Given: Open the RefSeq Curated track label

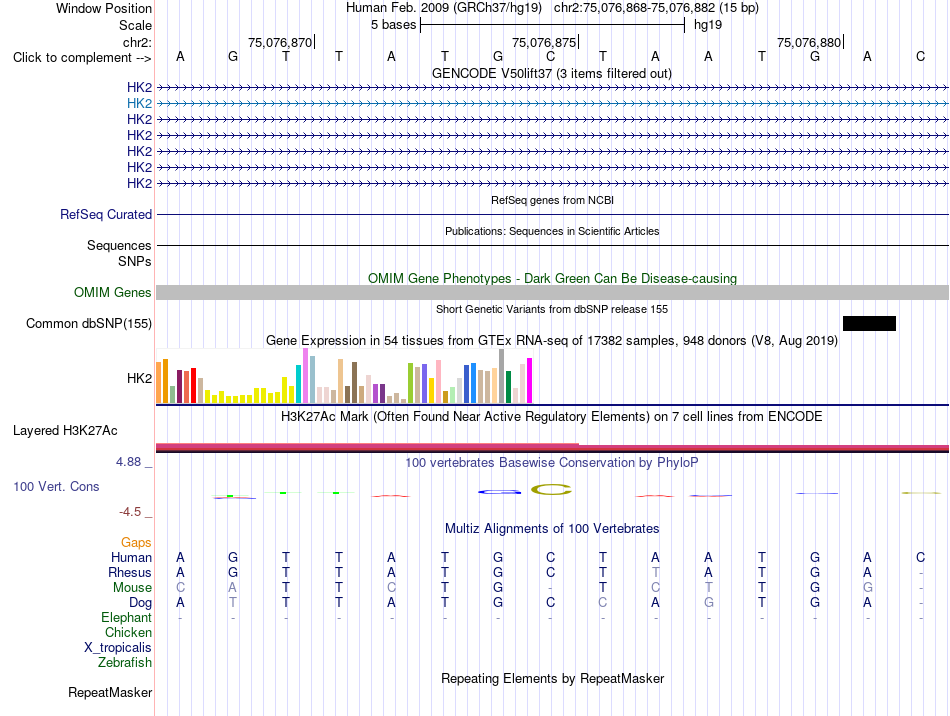Looking at the screenshot, I should (106, 214).
